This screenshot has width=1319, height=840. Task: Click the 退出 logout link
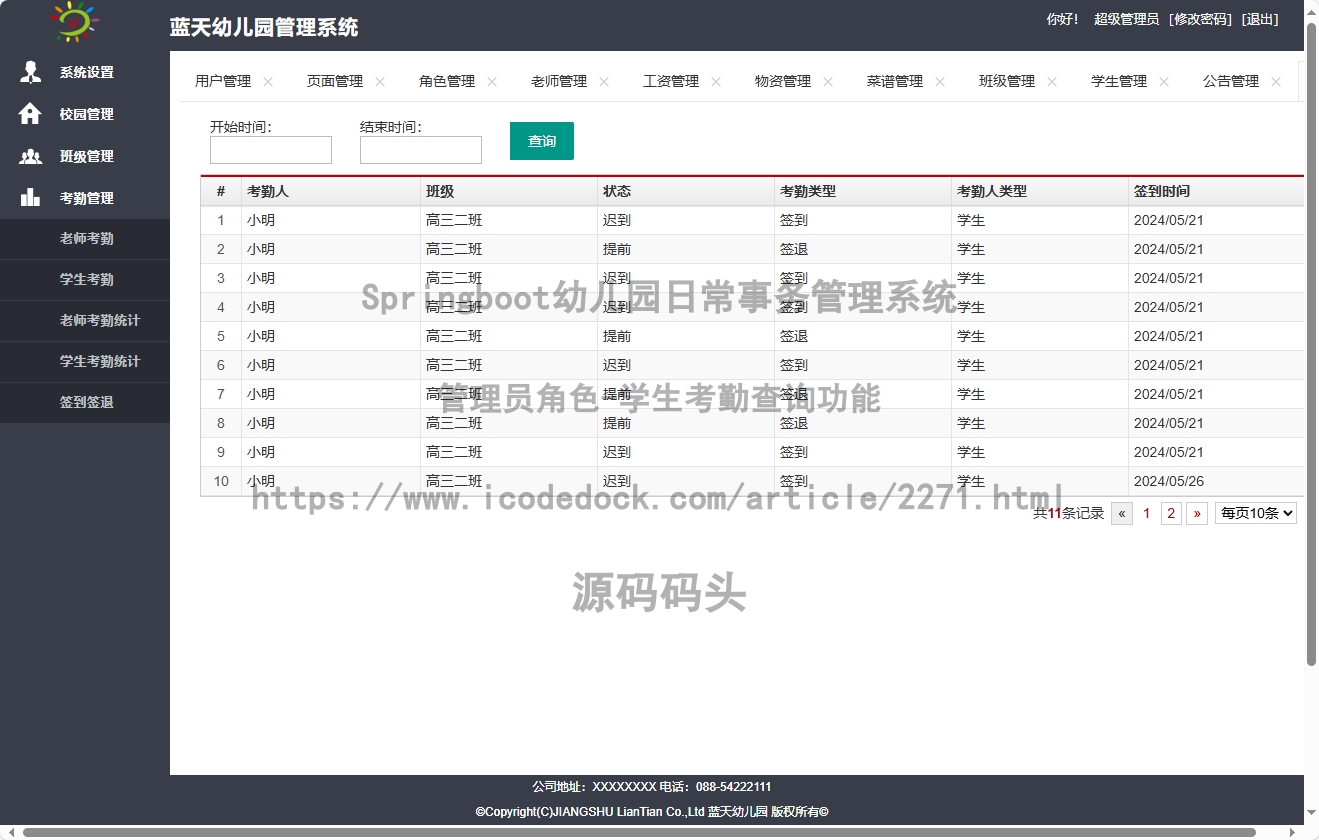tap(1260, 19)
